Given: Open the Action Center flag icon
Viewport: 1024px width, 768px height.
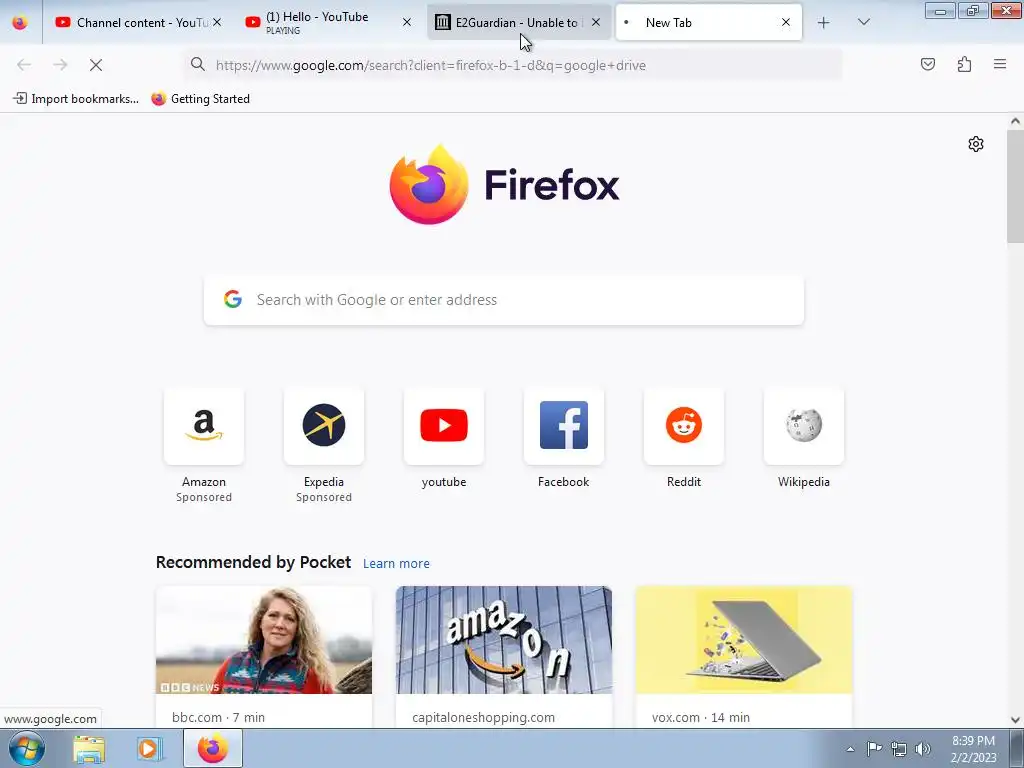Looking at the screenshot, I should coord(874,749).
